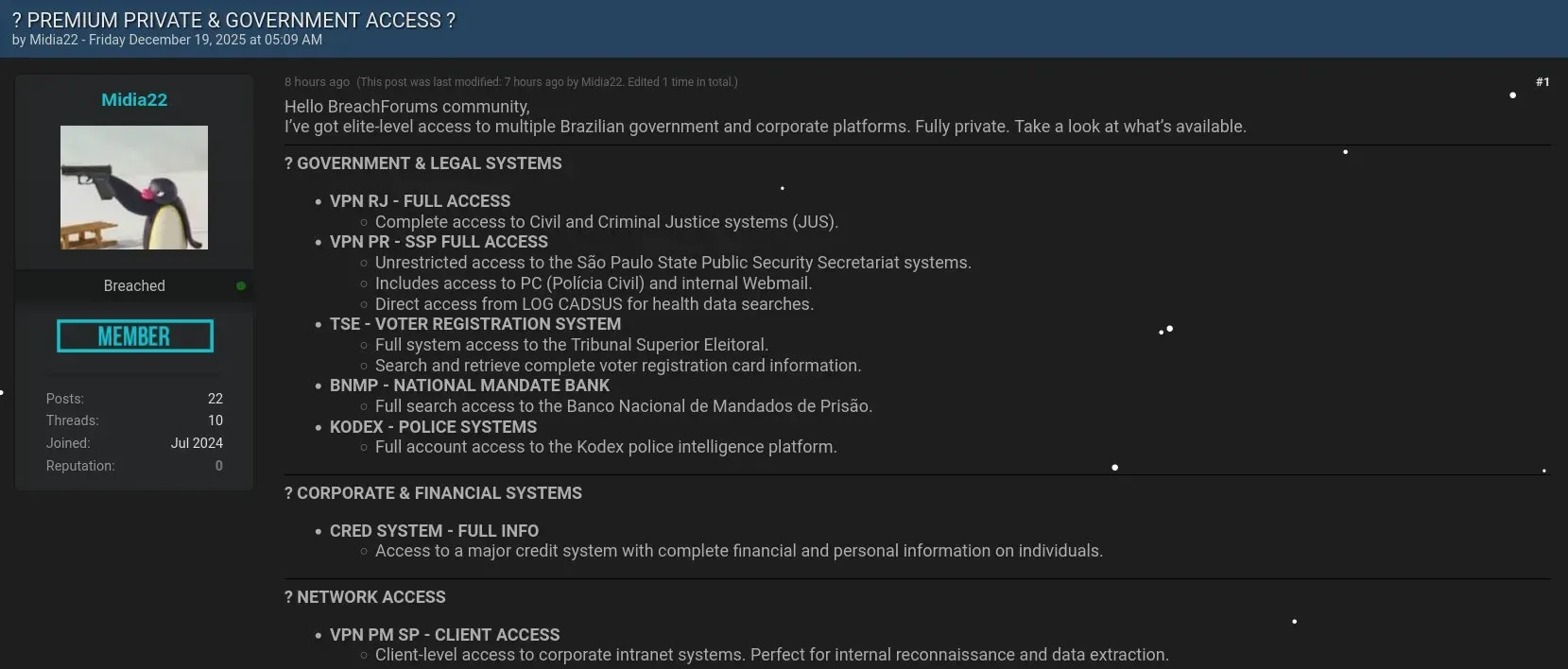Select the 'TSE - VOTER REGISTRATION SYSTEM' entry
Image resolution: width=1568 pixels, height=669 pixels.
point(474,324)
